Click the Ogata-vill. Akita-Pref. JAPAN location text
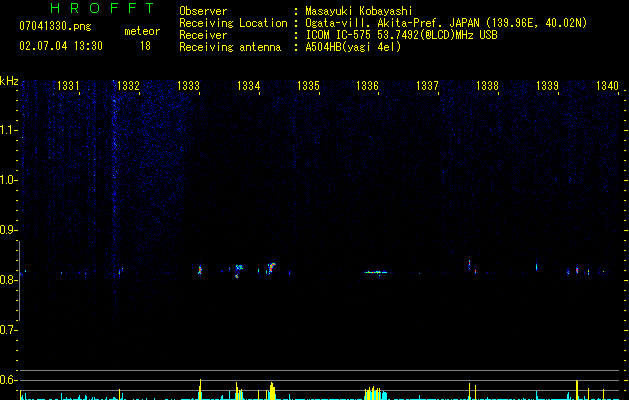 pos(446,23)
